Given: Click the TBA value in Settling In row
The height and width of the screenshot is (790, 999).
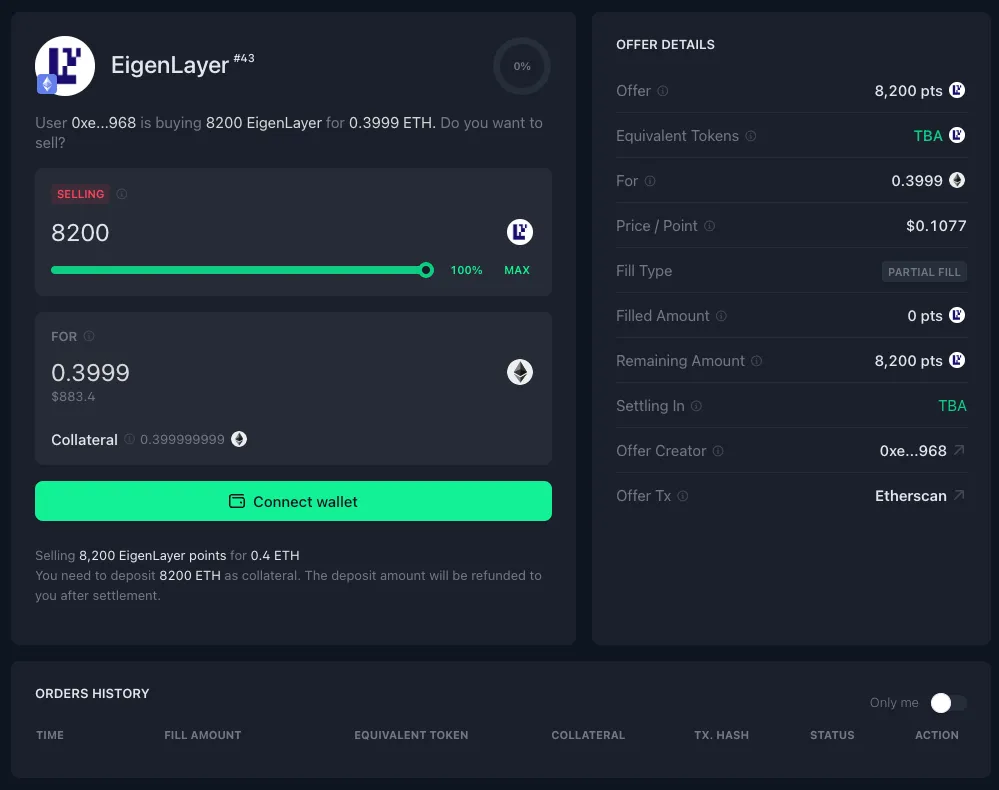Looking at the screenshot, I should point(952,406).
